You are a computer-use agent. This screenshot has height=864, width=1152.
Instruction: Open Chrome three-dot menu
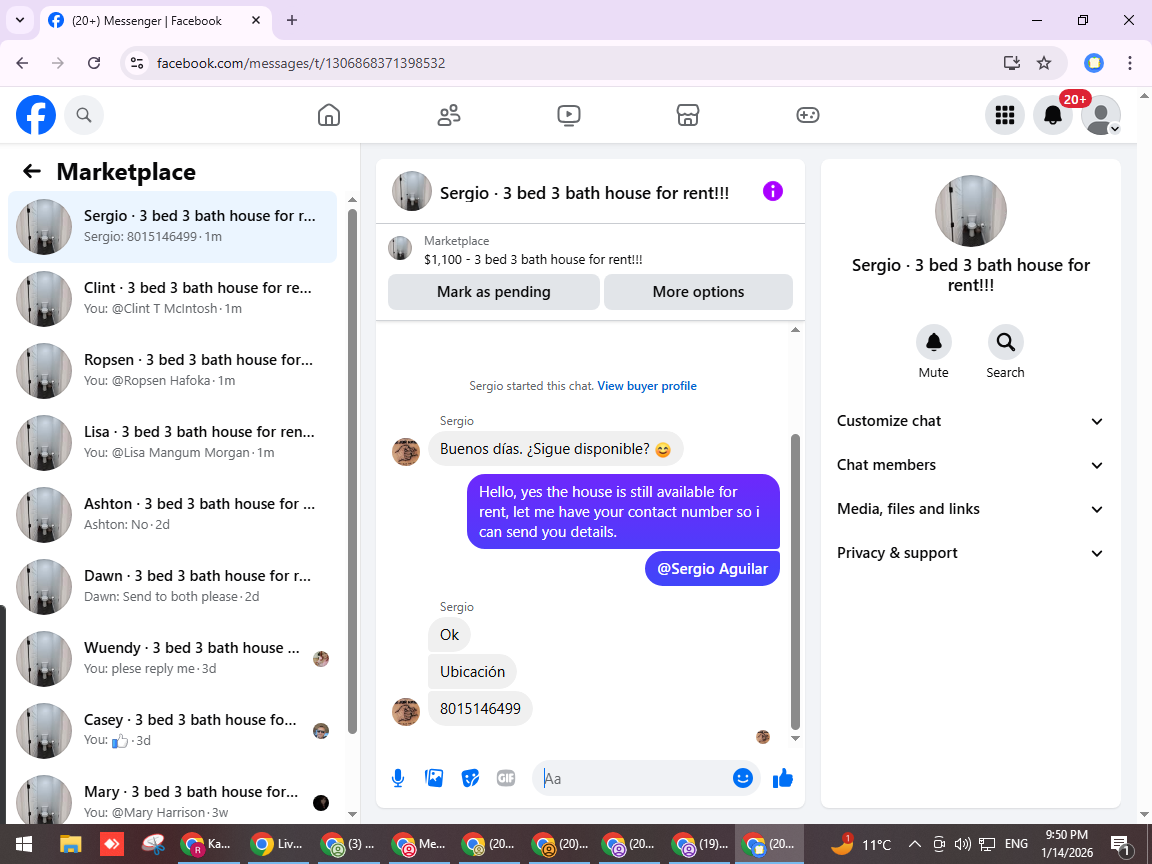tap(1130, 63)
